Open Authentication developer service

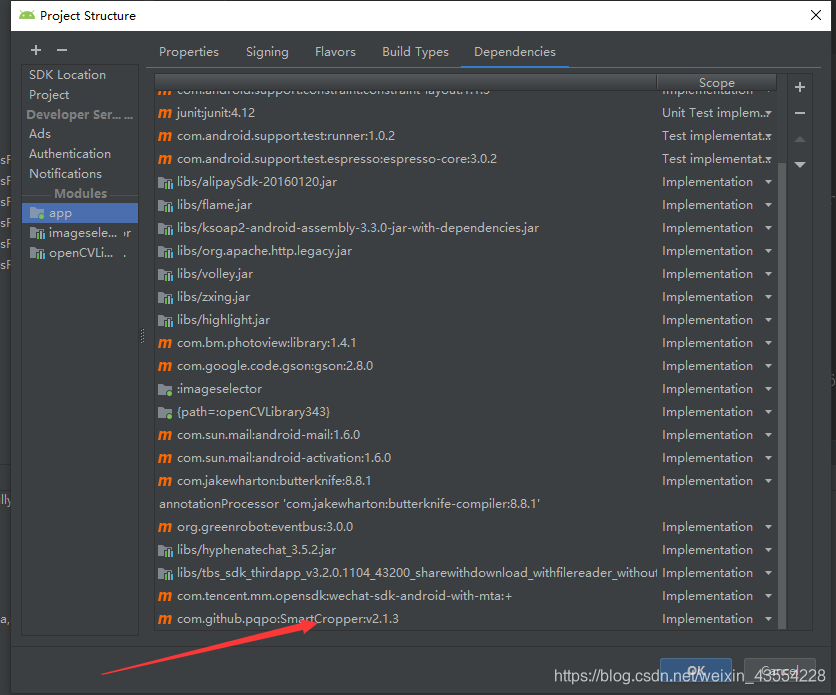click(70, 153)
